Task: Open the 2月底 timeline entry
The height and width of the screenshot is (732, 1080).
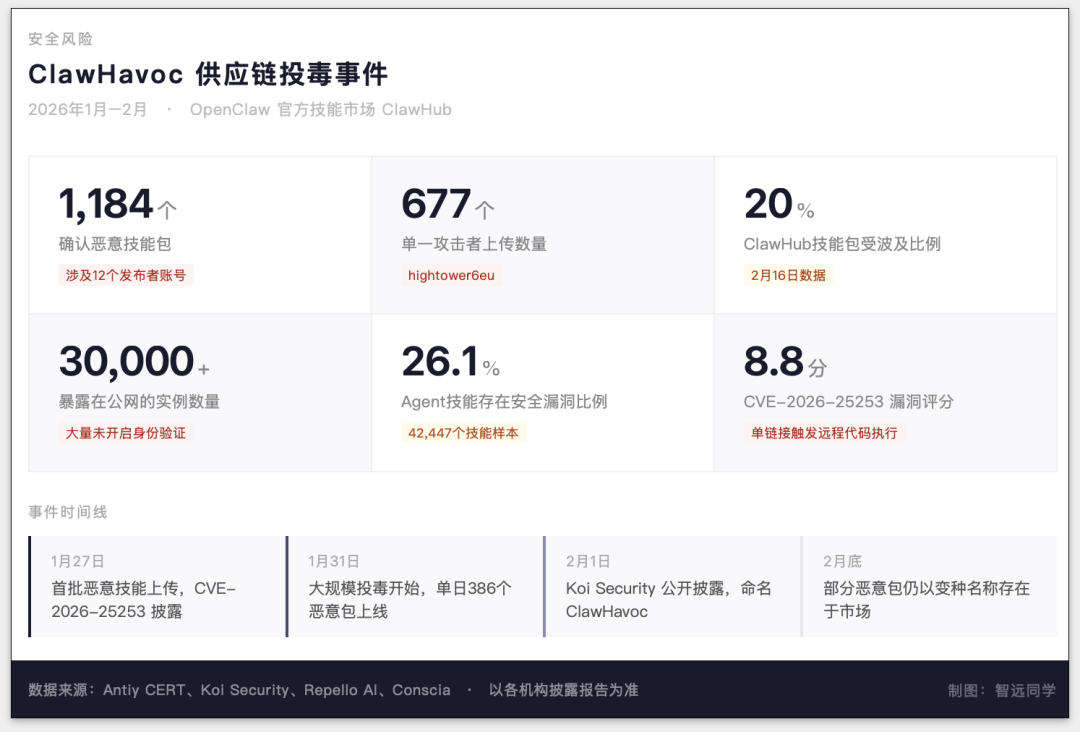Action: [x=929, y=587]
